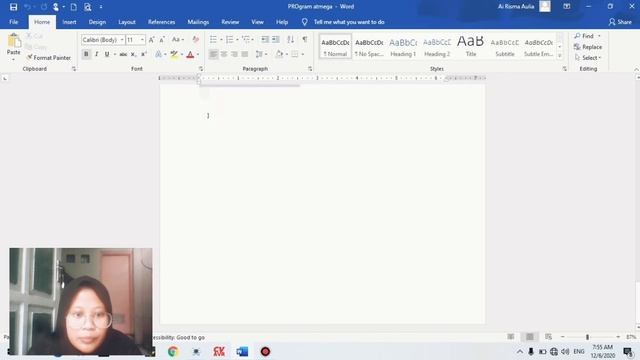Apply superscript formatting
The width and height of the screenshot is (640, 360).
tap(144, 54)
